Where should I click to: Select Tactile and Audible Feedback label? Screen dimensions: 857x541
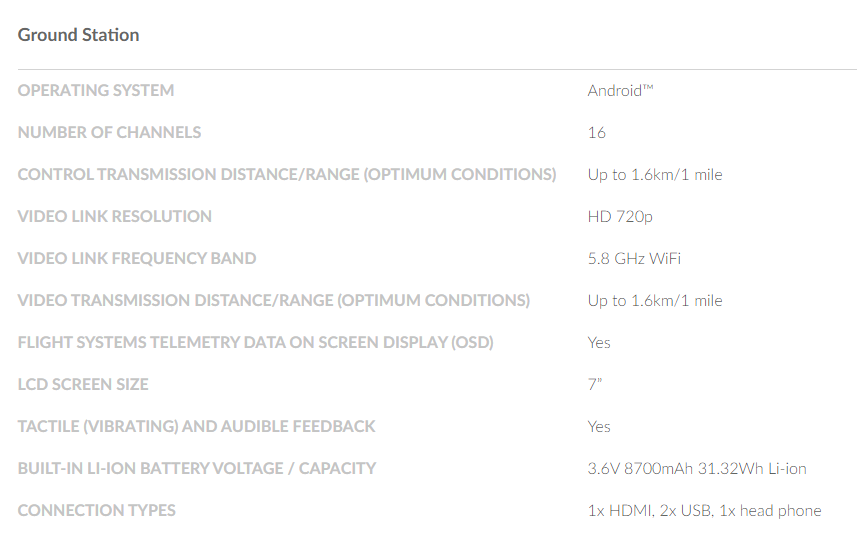196,426
